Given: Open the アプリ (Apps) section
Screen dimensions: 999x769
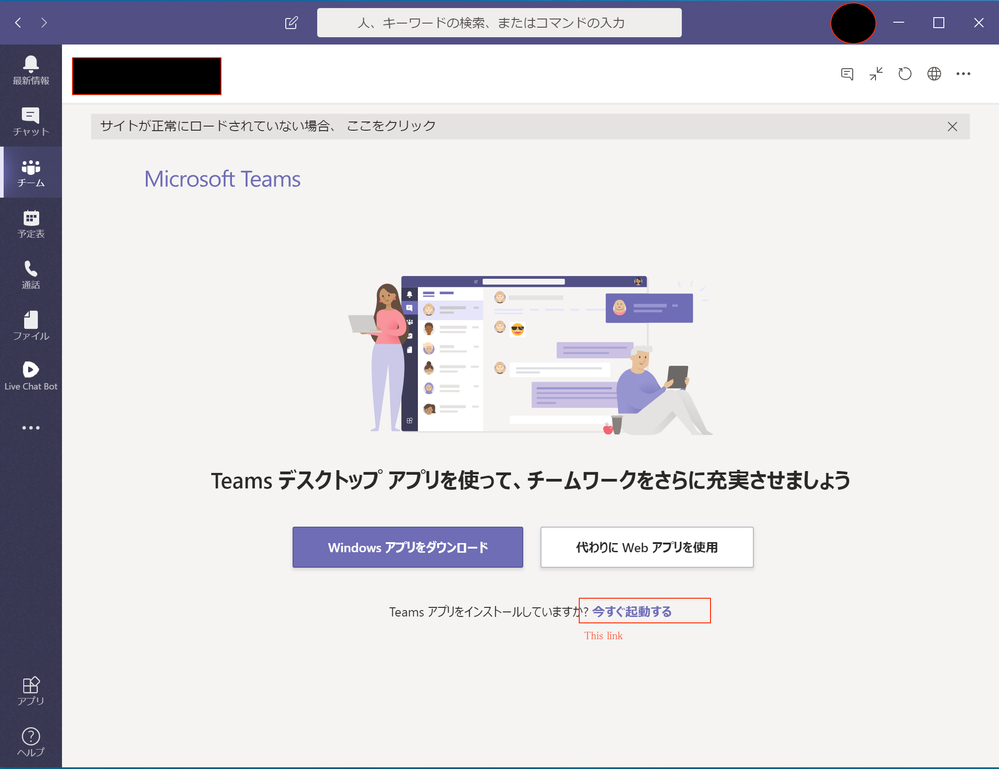Looking at the screenshot, I should tap(31, 689).
